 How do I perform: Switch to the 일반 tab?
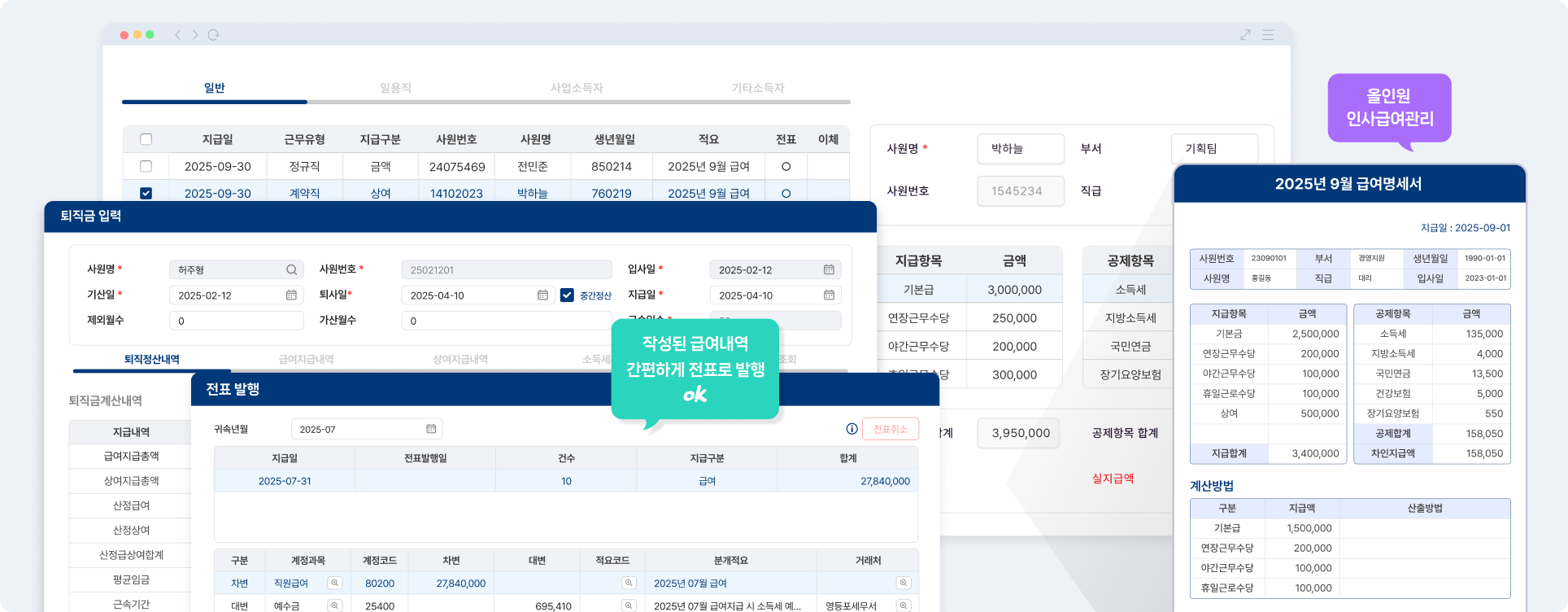point(214,88)
